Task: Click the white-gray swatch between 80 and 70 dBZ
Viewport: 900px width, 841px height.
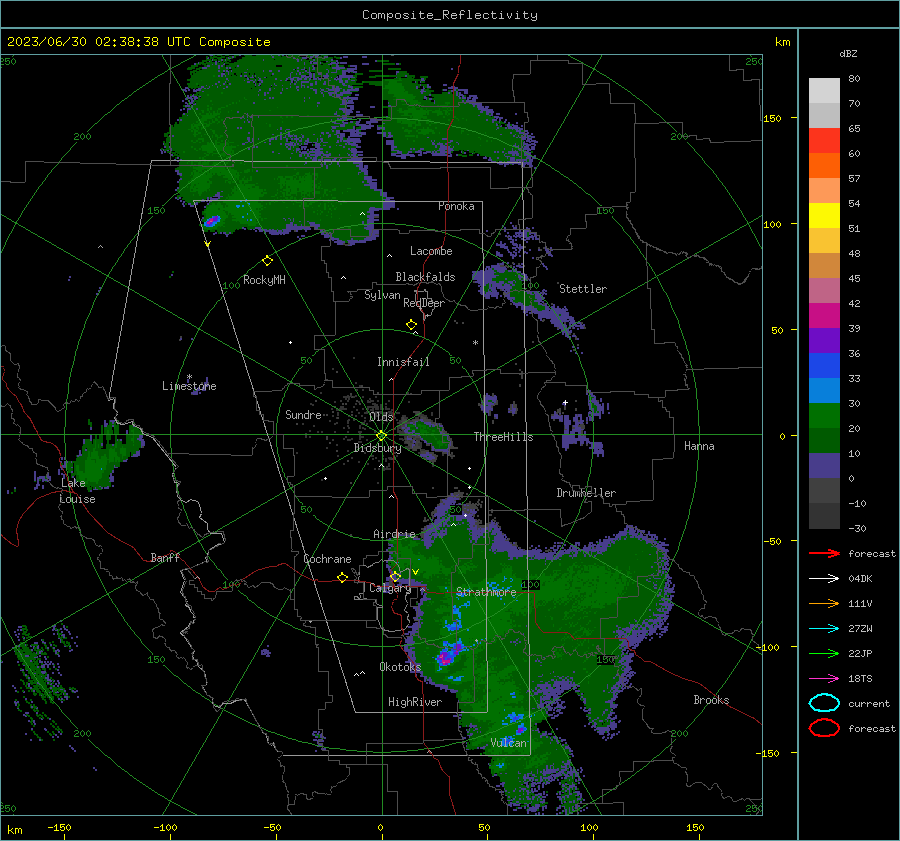Action: 824,91
